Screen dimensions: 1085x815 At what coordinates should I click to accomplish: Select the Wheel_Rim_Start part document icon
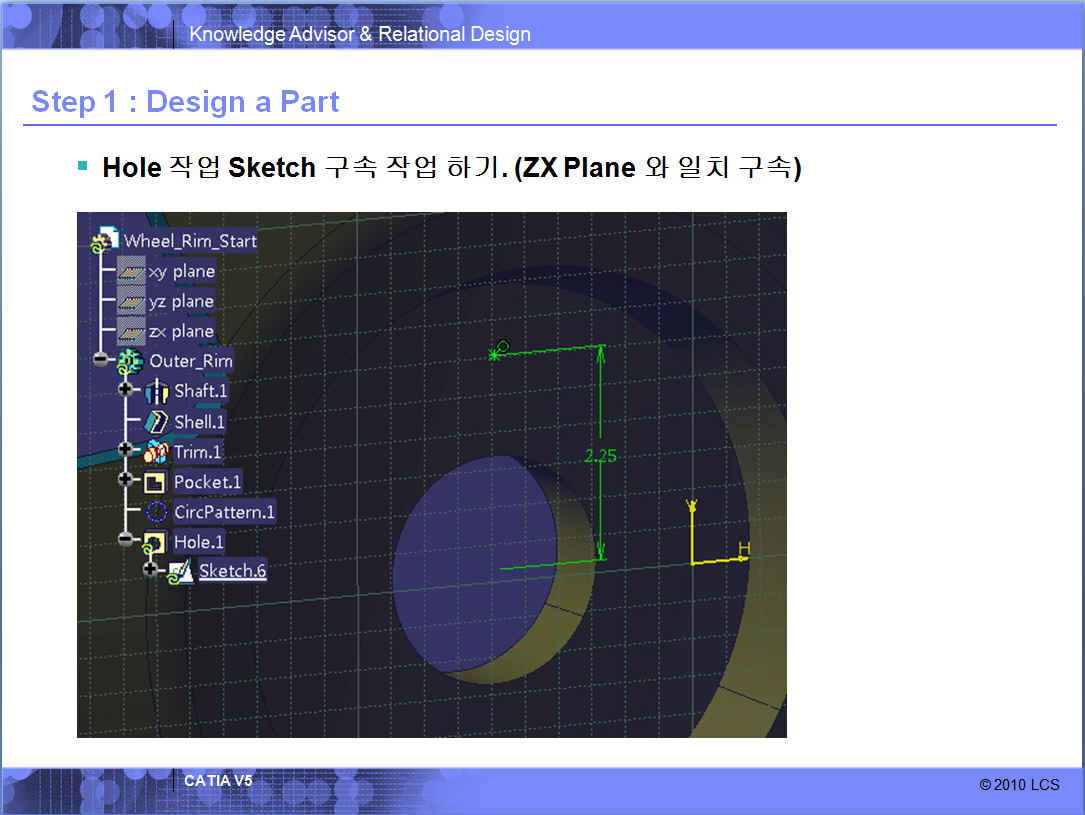(103, 241)
